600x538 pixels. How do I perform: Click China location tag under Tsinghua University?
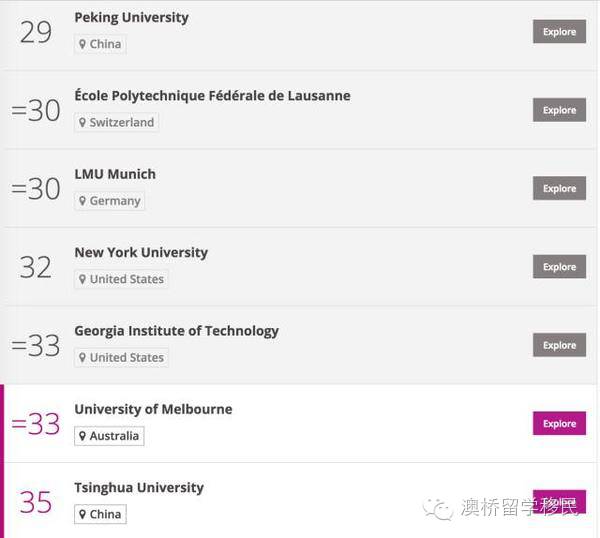pyautogui.click(x=100, y=514)
